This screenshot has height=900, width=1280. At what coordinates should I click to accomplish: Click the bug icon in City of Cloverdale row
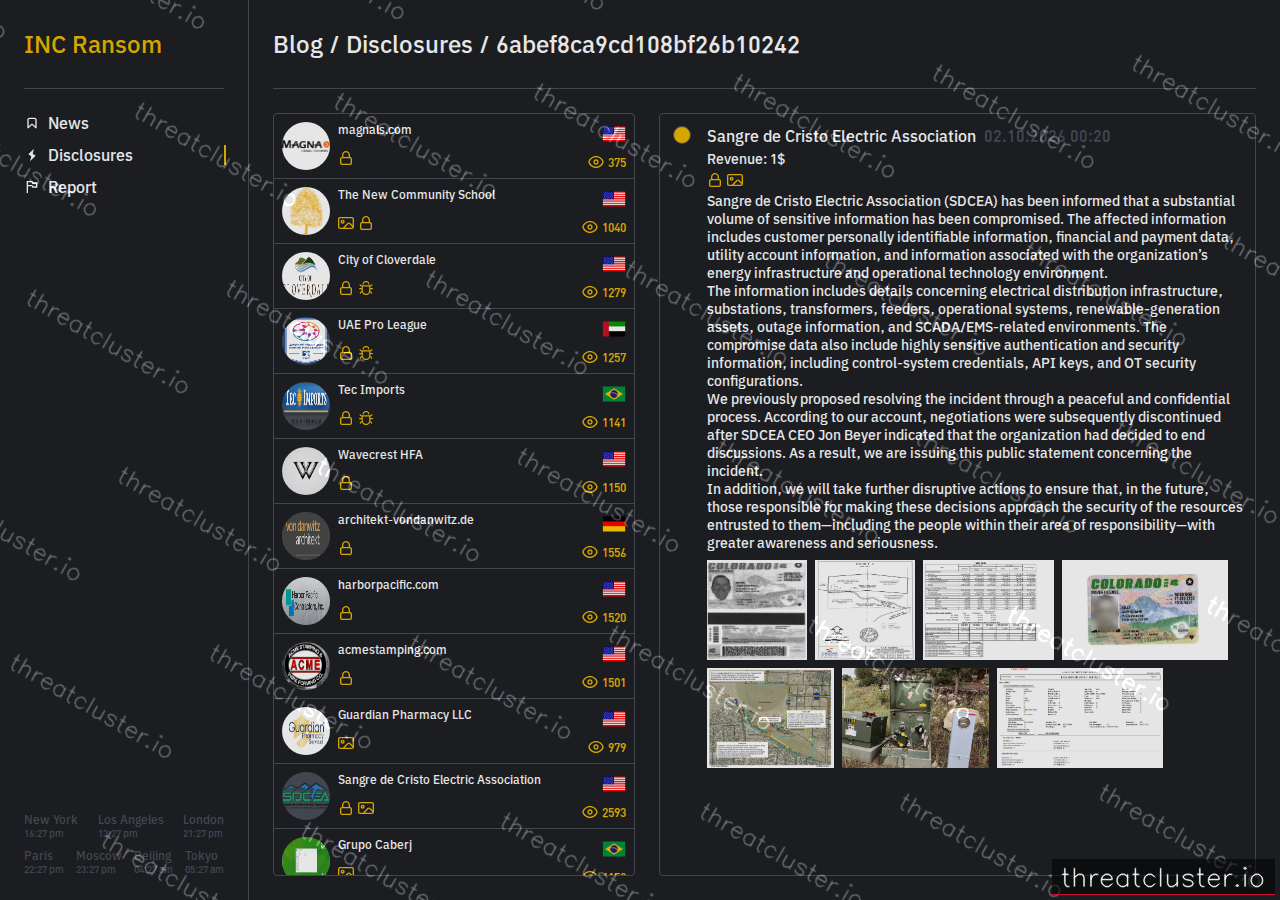[366, 288]
